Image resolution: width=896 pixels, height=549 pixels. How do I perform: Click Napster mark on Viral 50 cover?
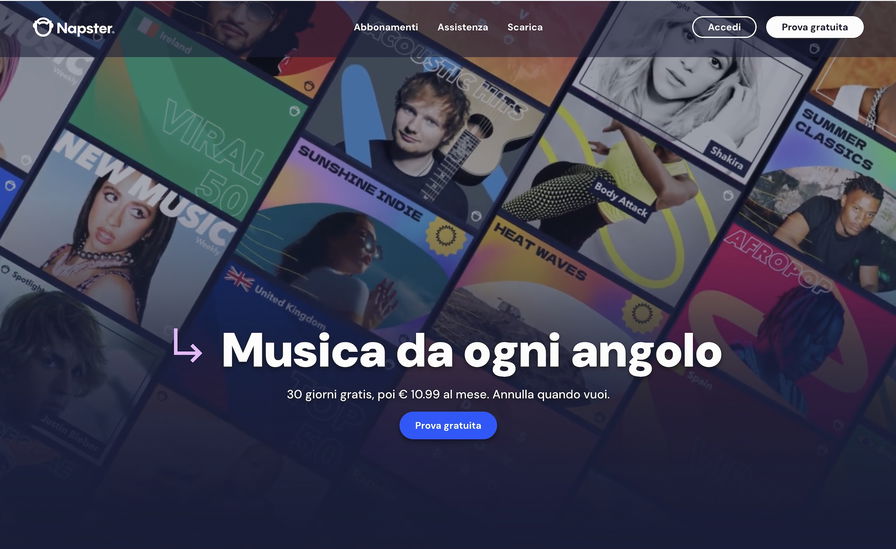[295, 111]
